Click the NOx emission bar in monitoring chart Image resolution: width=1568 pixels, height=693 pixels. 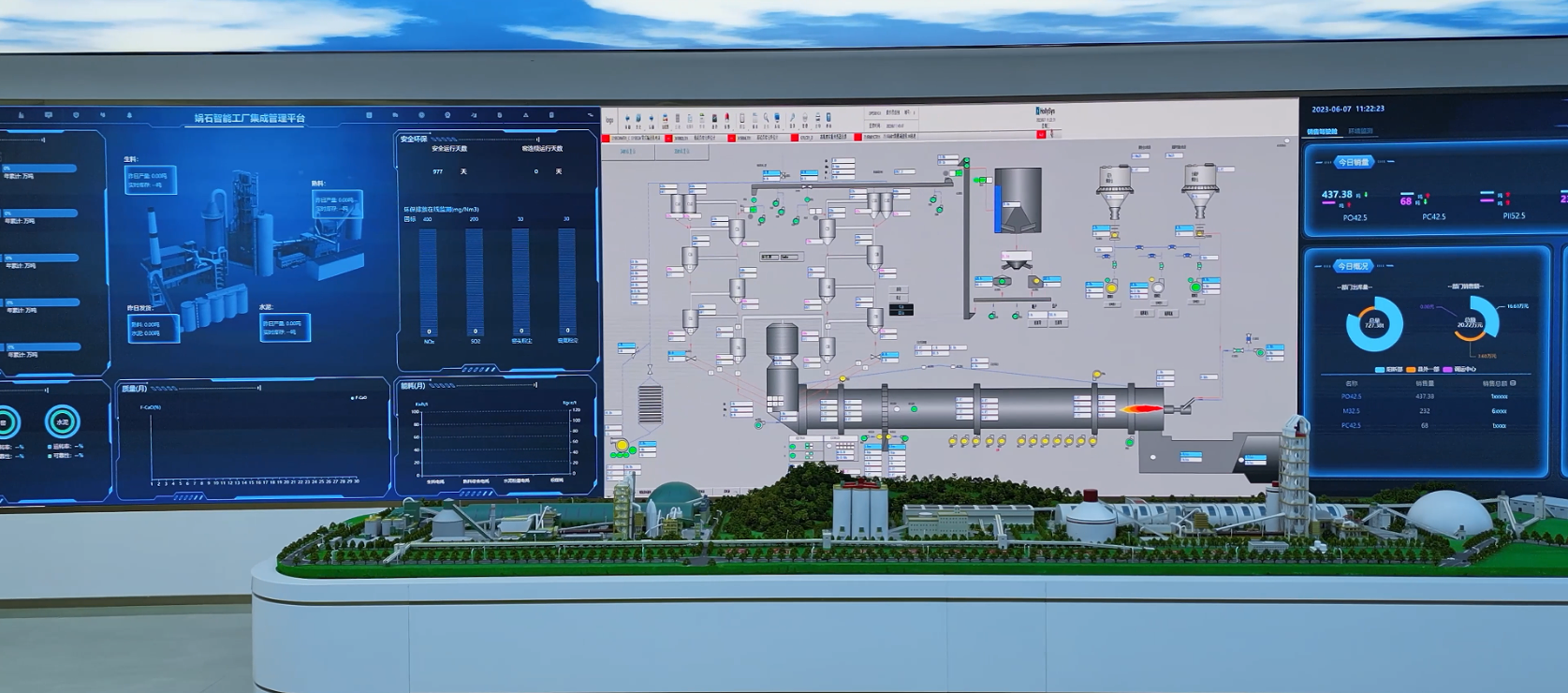(x=429, y=281)
